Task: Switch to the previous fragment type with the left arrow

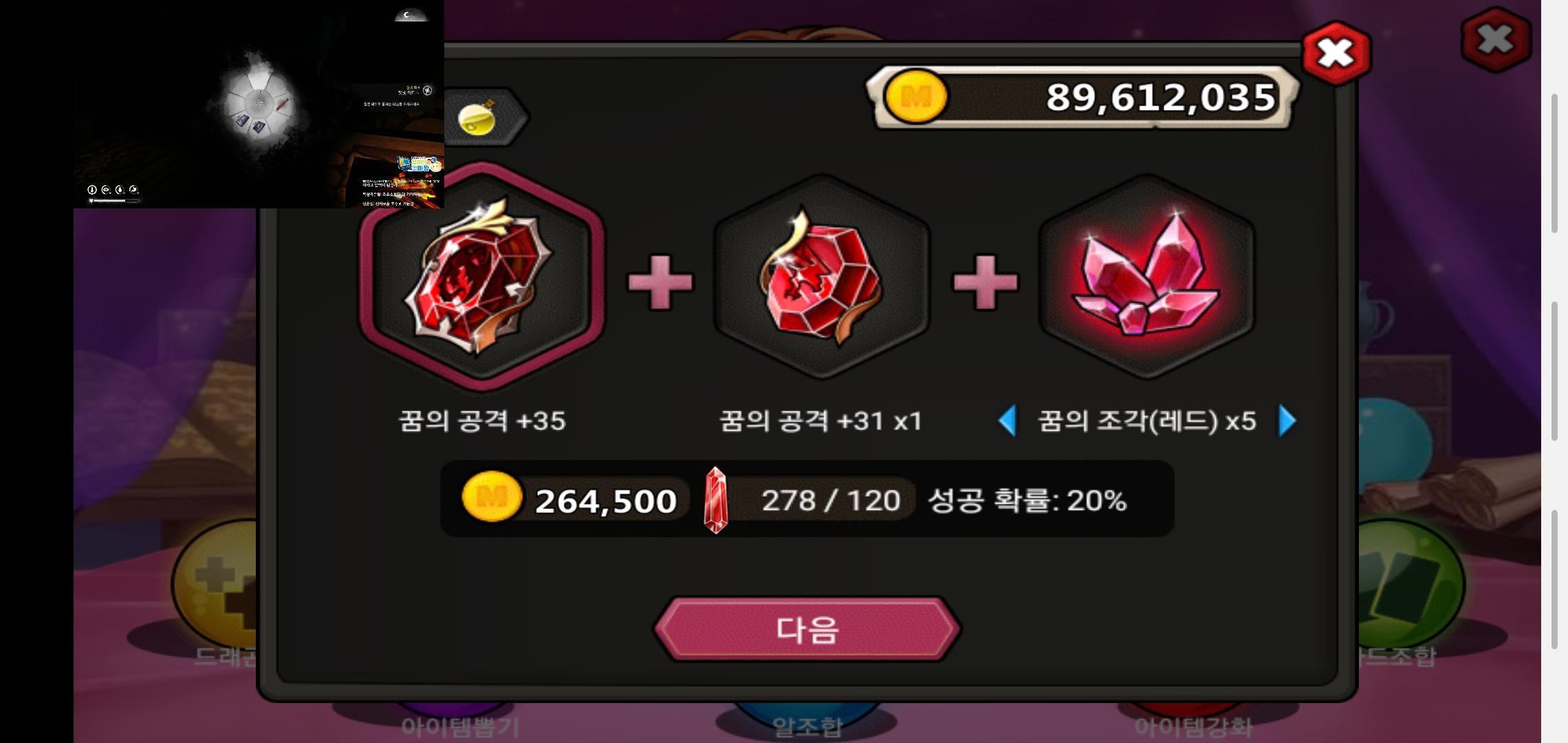Action: click(x=1008, y=420)
